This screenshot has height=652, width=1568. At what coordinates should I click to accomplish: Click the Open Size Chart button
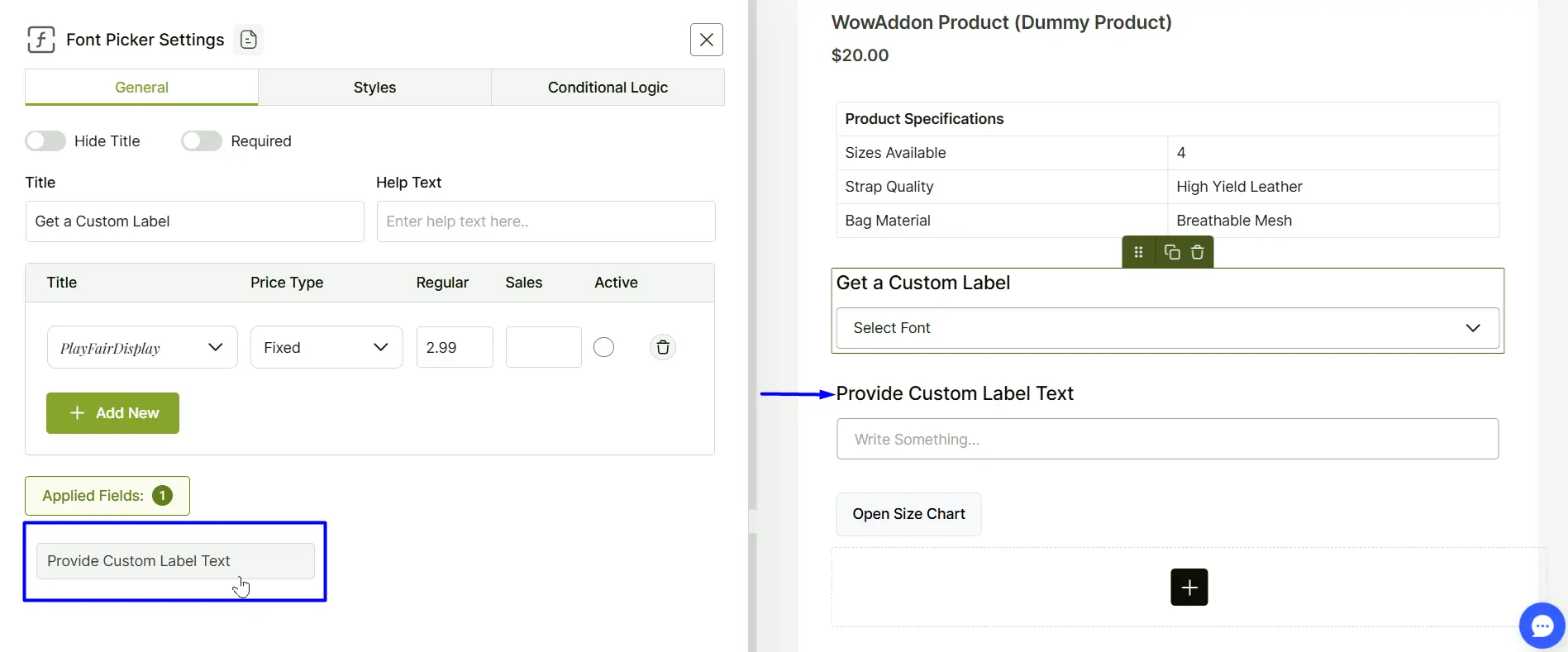[x=908, y=514]
